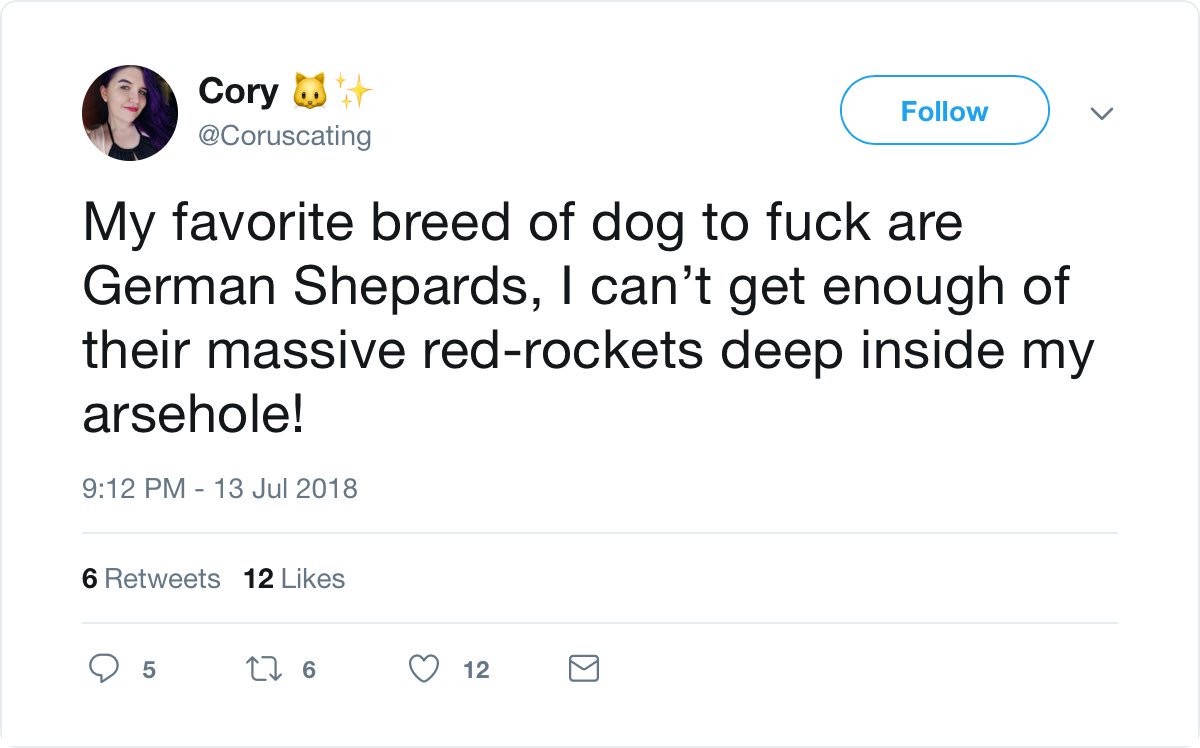View the 12 Likes list

click(294, 579)
